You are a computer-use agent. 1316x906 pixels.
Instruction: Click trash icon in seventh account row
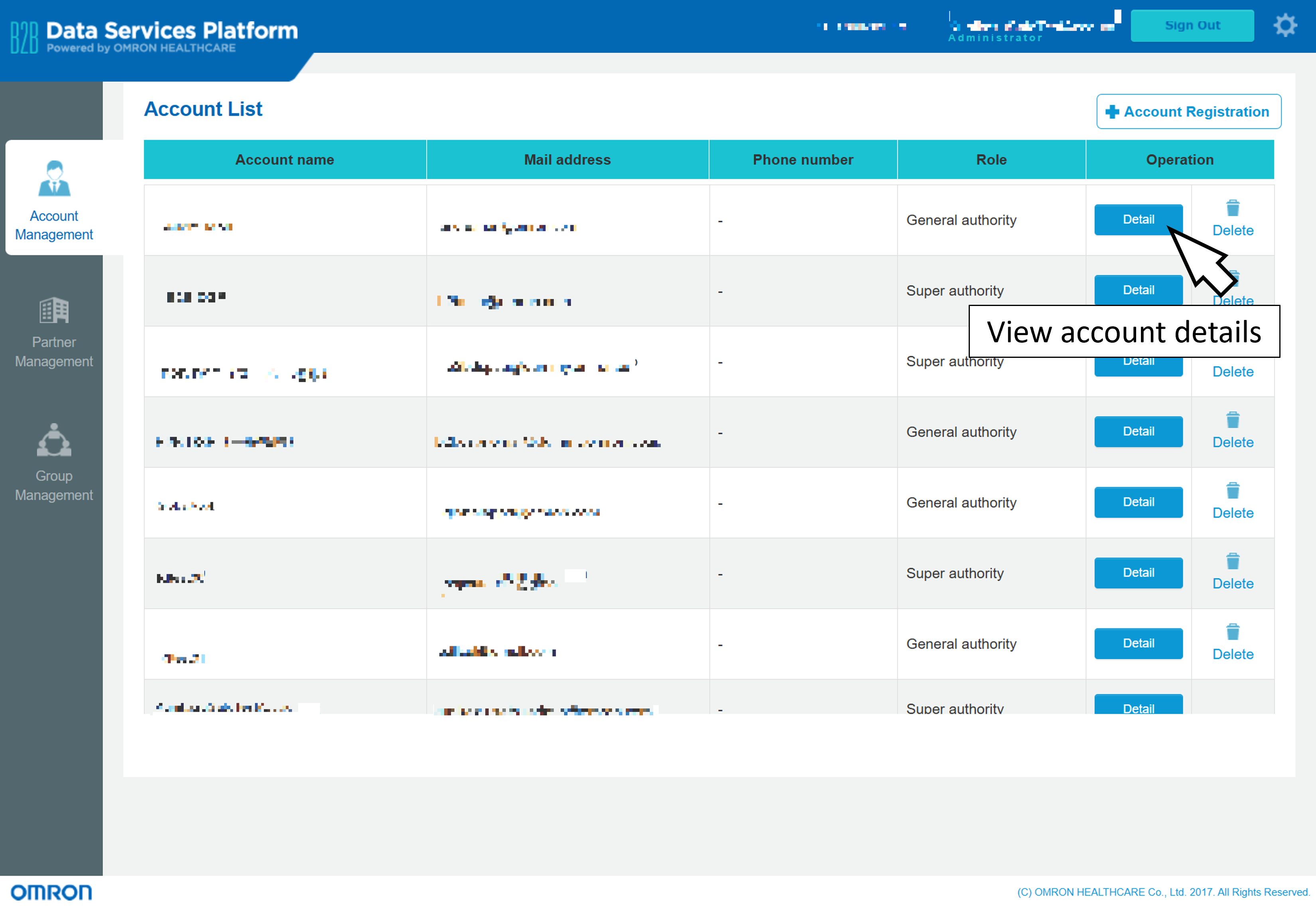[x=1233, y=632]
